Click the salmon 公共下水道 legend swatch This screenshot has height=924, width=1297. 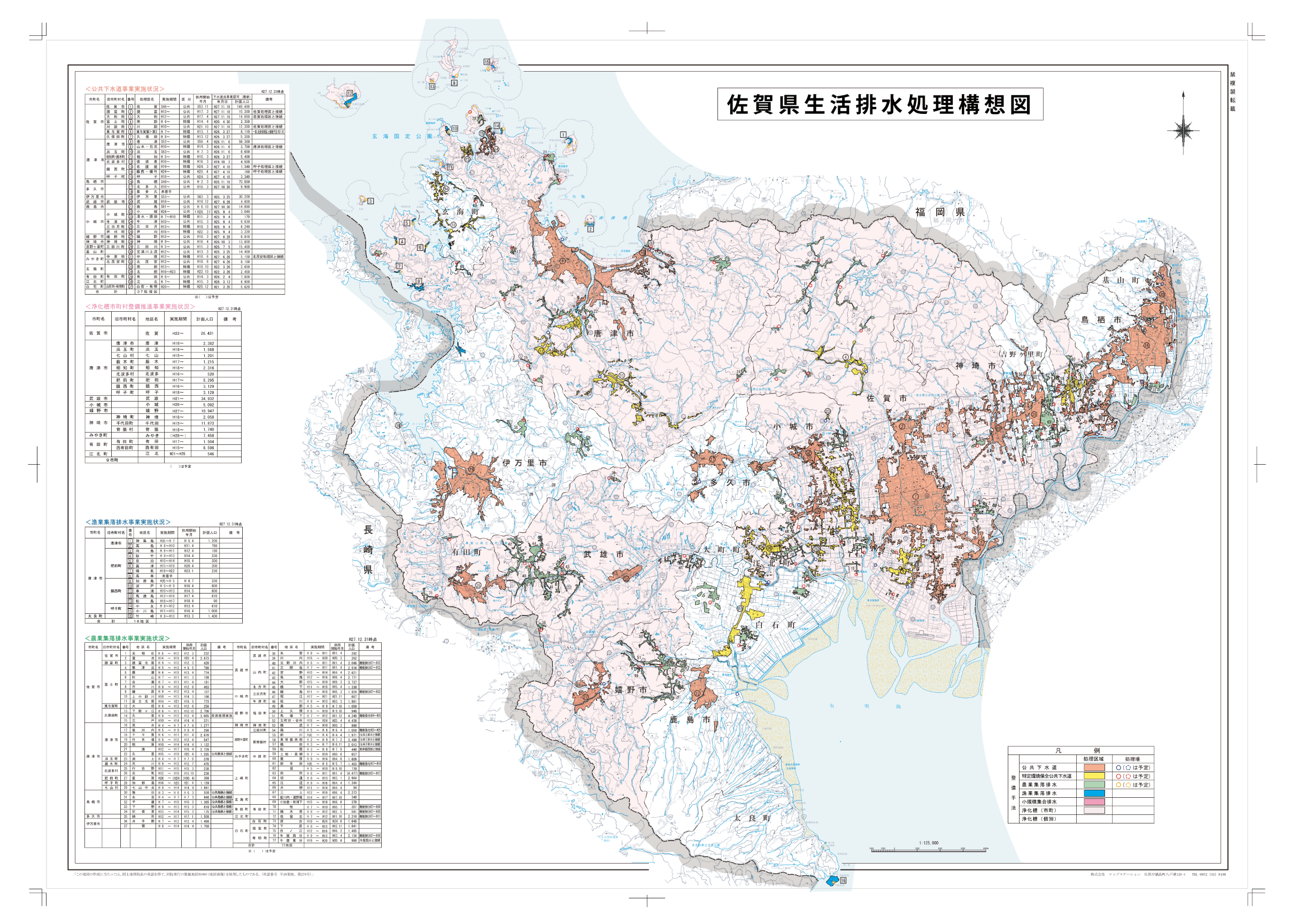pyautogui.click(x=1094, y=767)
